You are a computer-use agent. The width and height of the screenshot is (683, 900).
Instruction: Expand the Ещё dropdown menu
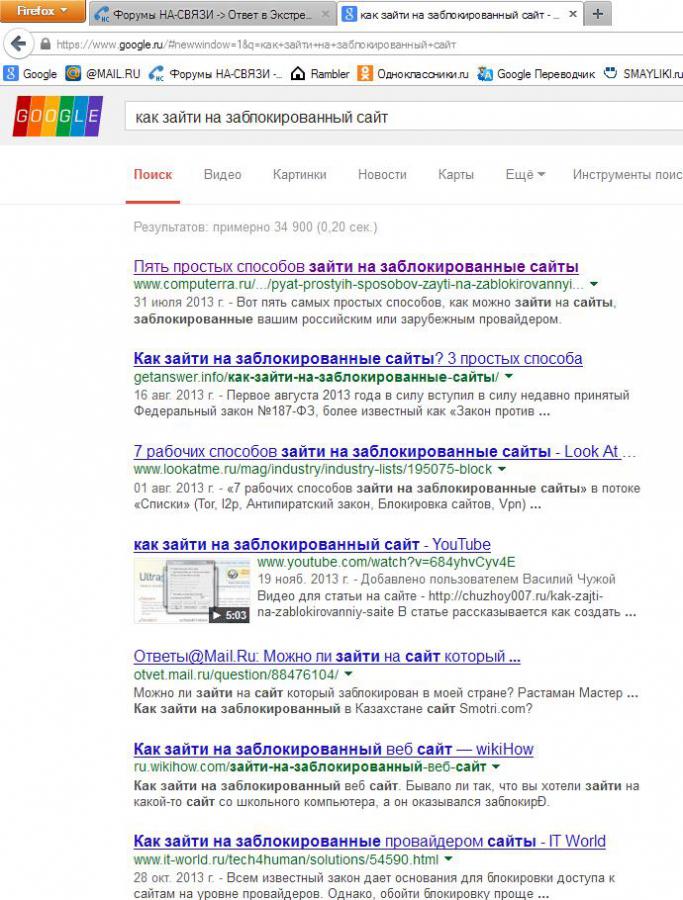click(x=525, y=174)
